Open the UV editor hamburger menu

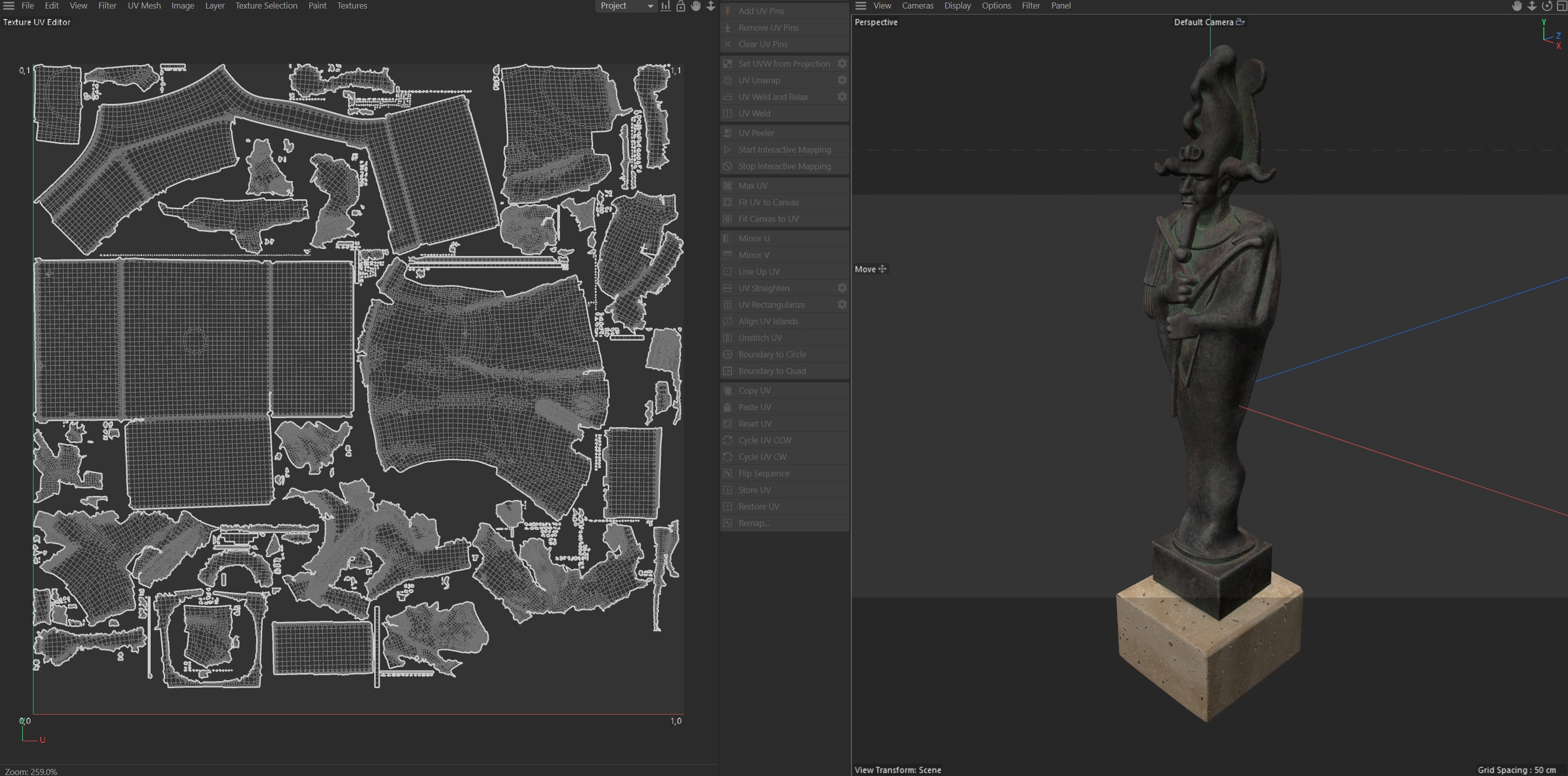point(9,6)
